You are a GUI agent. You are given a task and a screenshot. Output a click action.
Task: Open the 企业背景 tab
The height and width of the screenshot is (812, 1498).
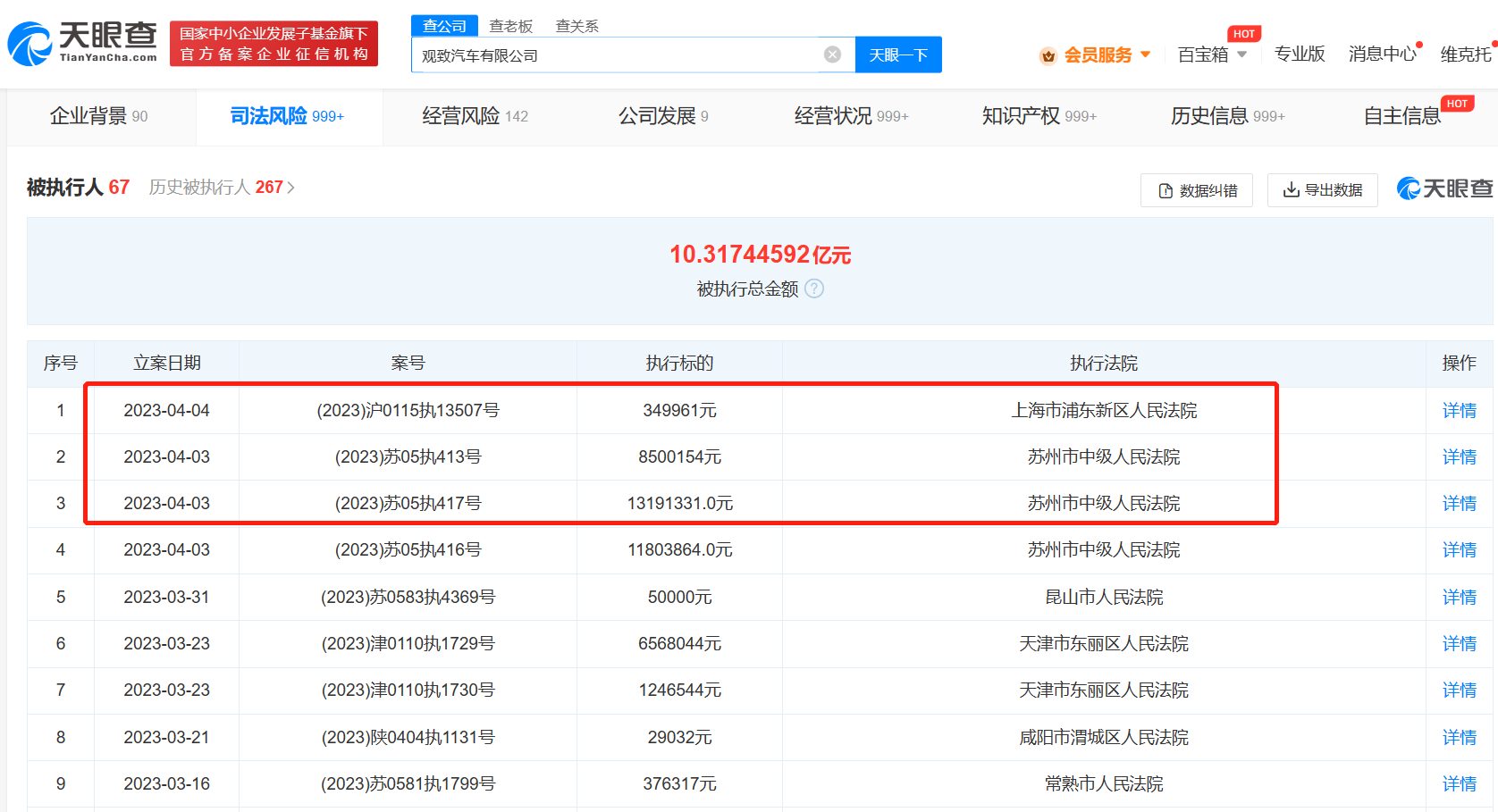coord(99,116)
